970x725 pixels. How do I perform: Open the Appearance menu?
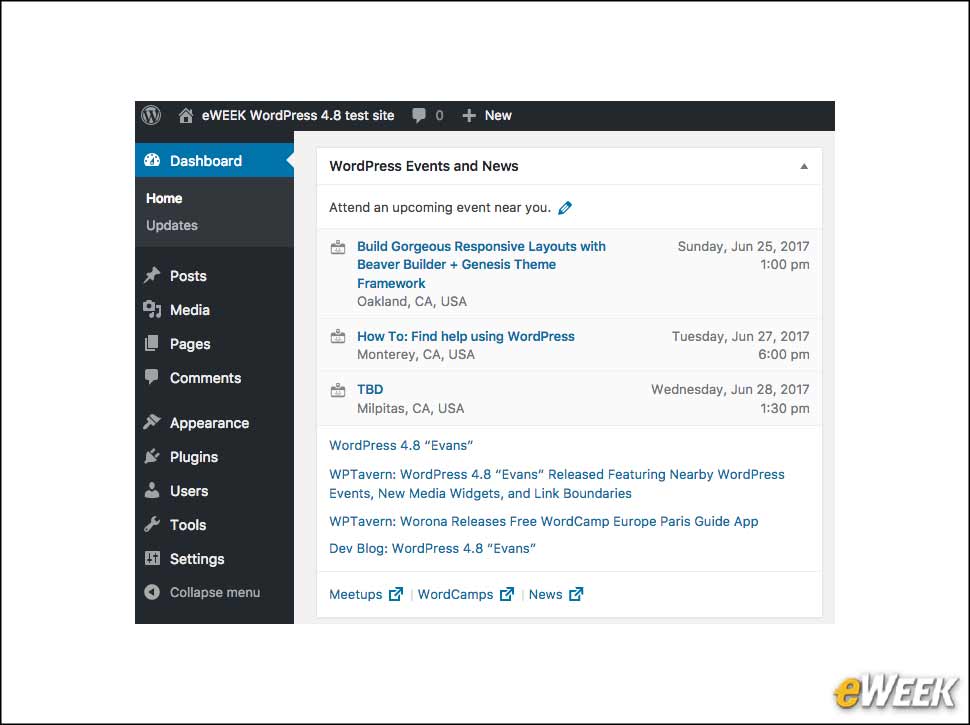[210, 423]
